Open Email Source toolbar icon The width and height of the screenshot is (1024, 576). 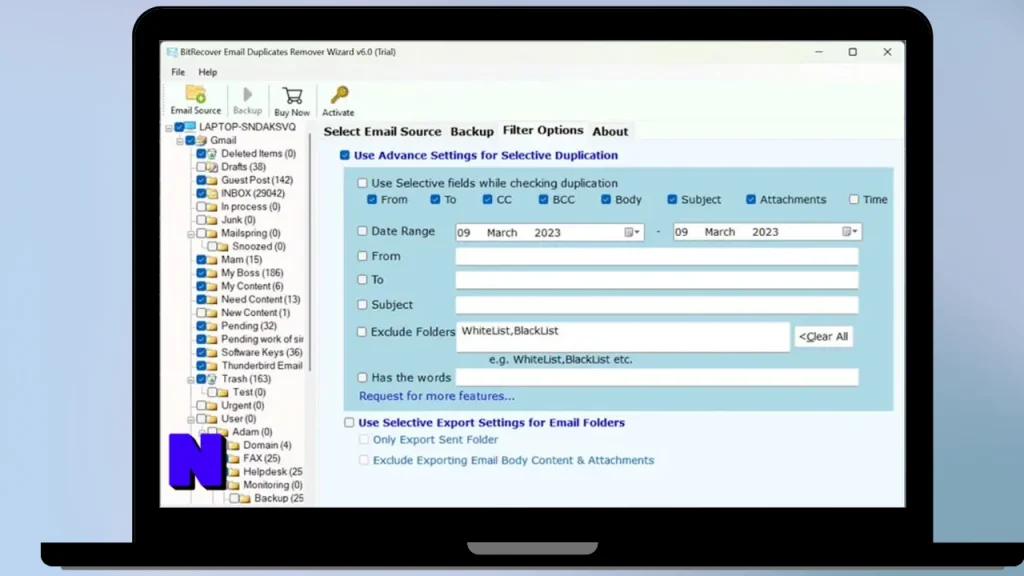point(195,95)
